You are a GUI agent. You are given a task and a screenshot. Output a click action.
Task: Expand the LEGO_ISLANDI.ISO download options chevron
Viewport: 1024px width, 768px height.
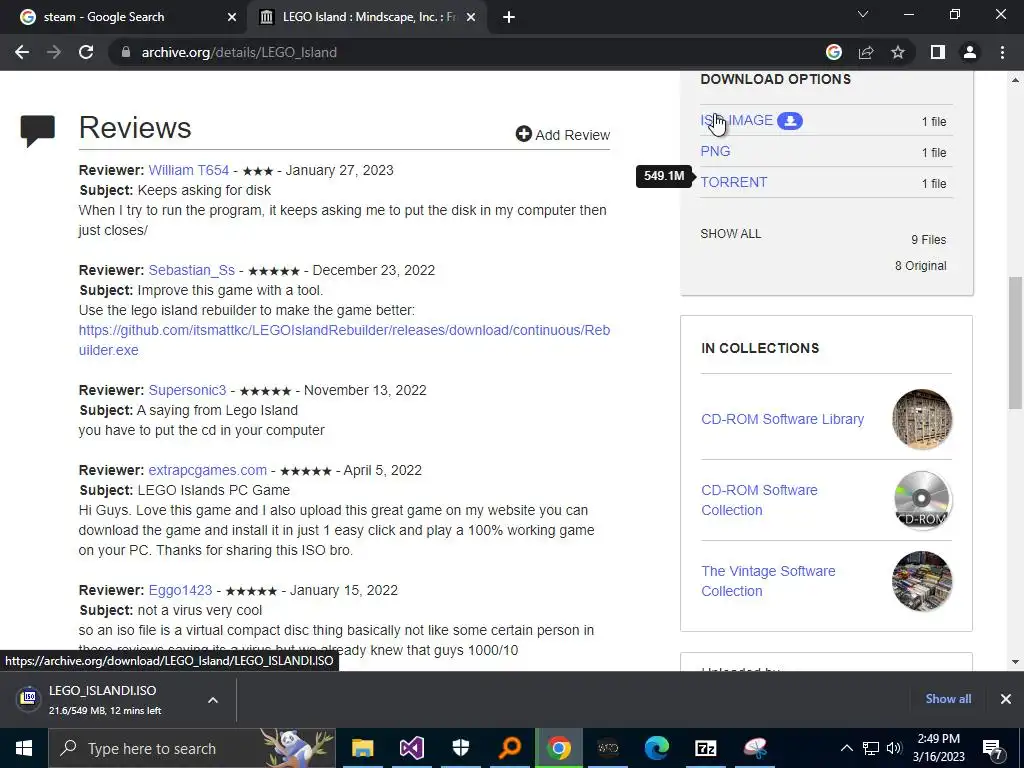click(213, 699)
